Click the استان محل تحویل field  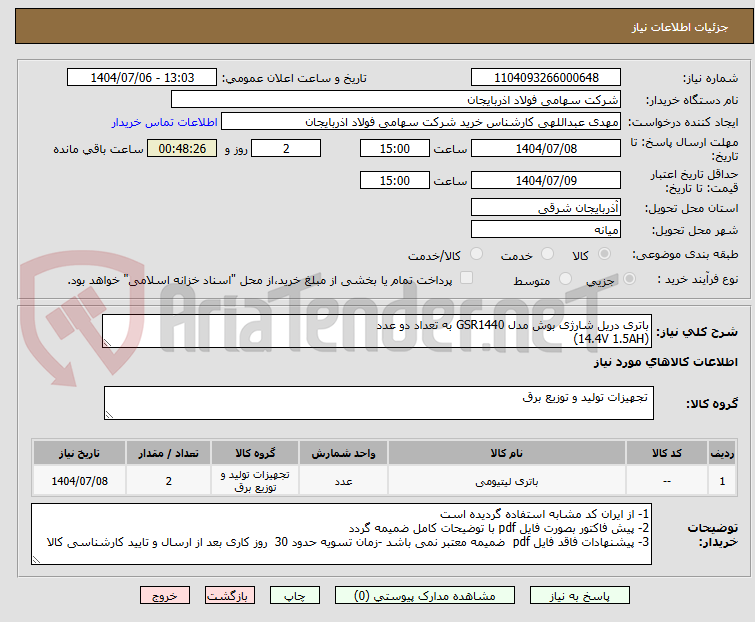(546, 207)
